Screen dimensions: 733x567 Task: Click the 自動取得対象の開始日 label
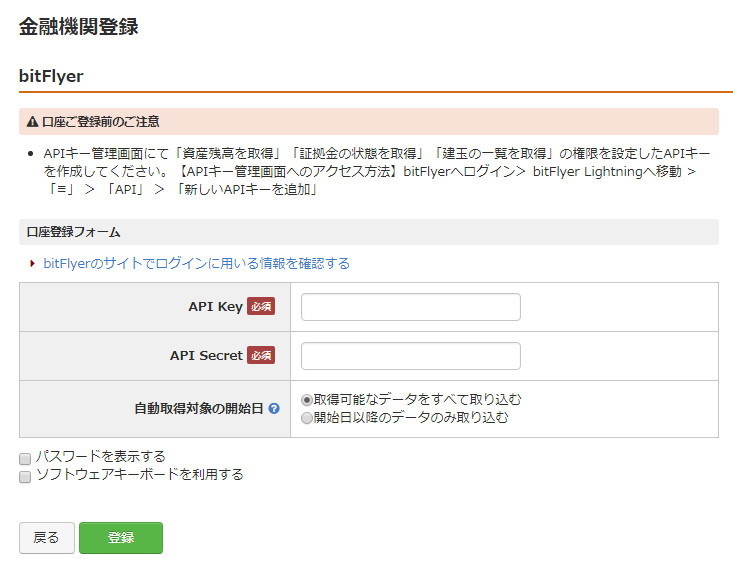pyautogui.click(x=199, y=409)
